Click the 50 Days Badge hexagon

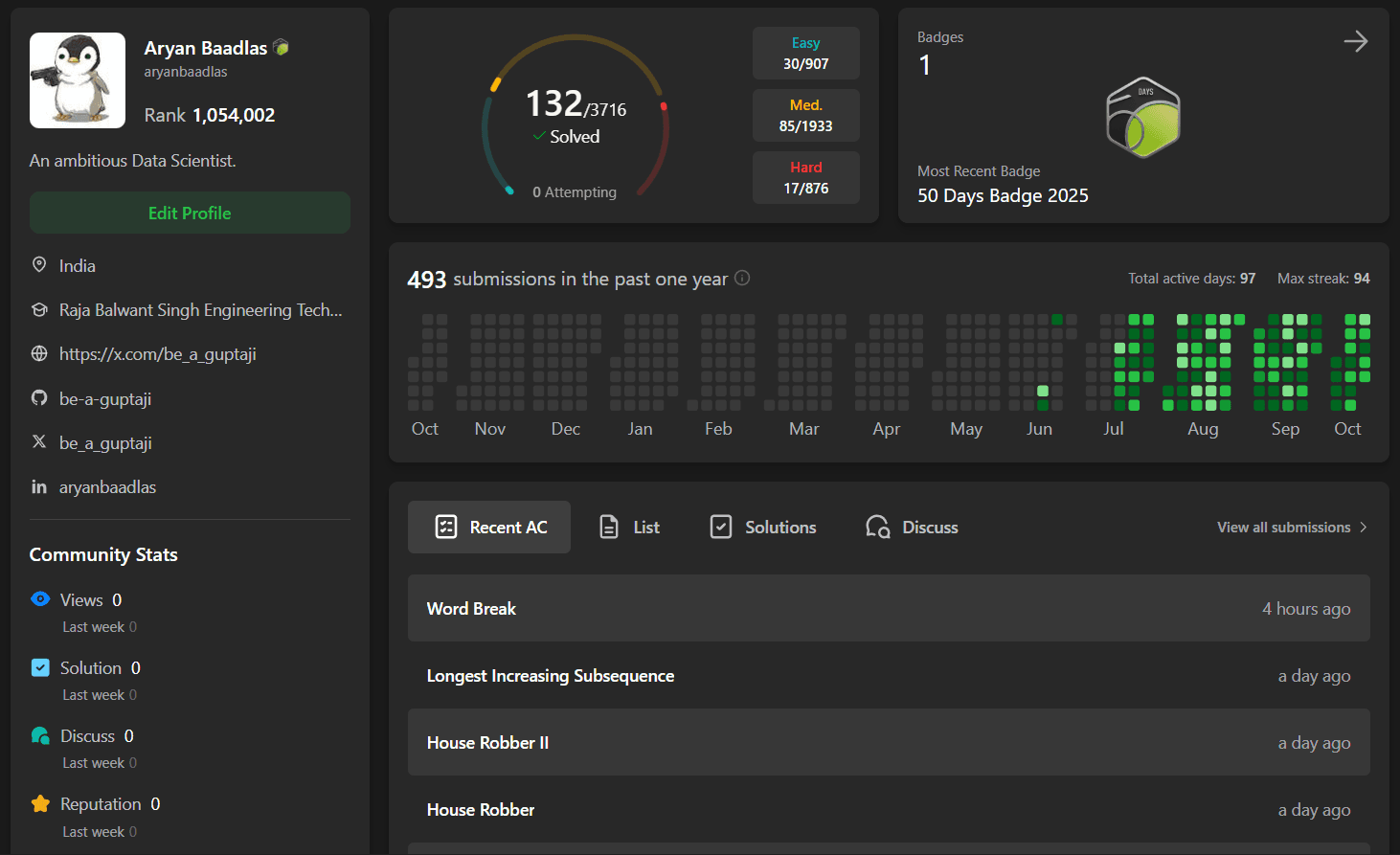1142,118
